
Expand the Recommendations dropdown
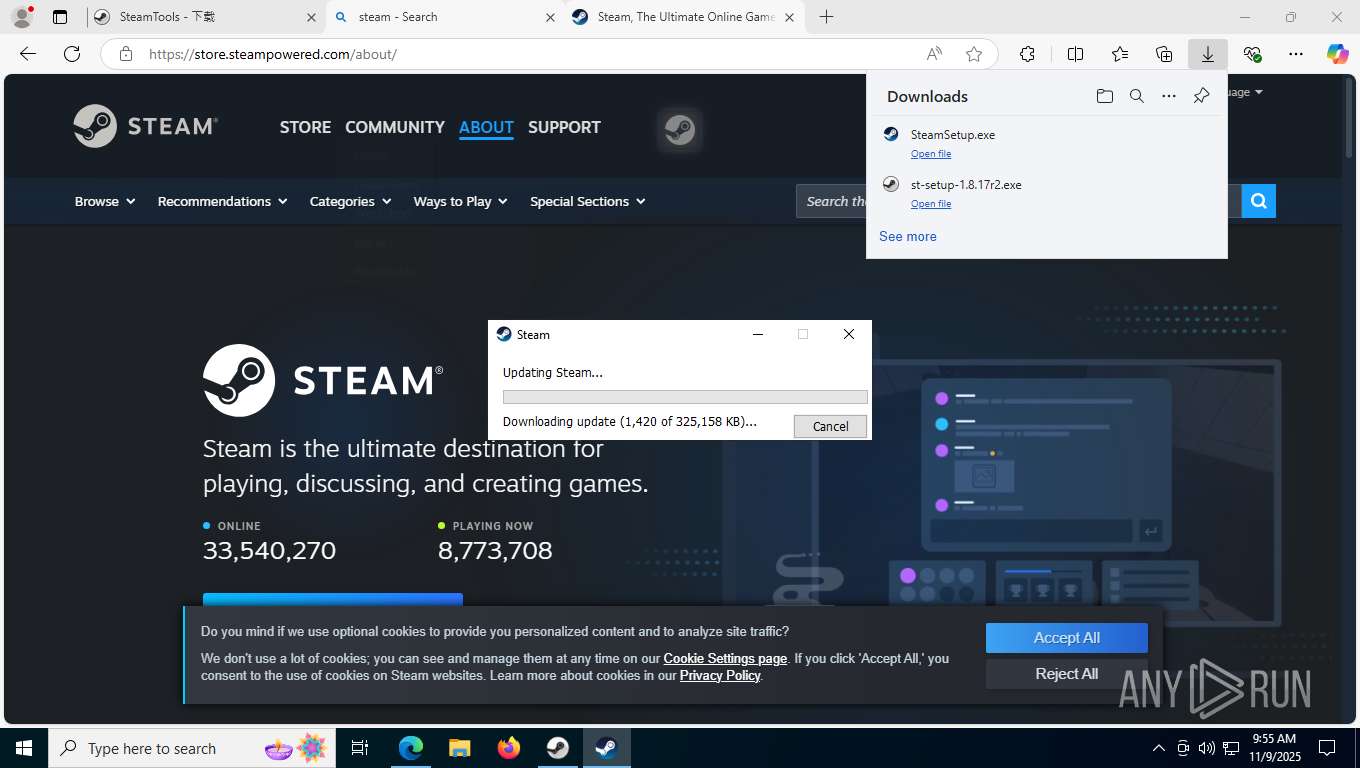pyautogui.click(x=222, y=201)
